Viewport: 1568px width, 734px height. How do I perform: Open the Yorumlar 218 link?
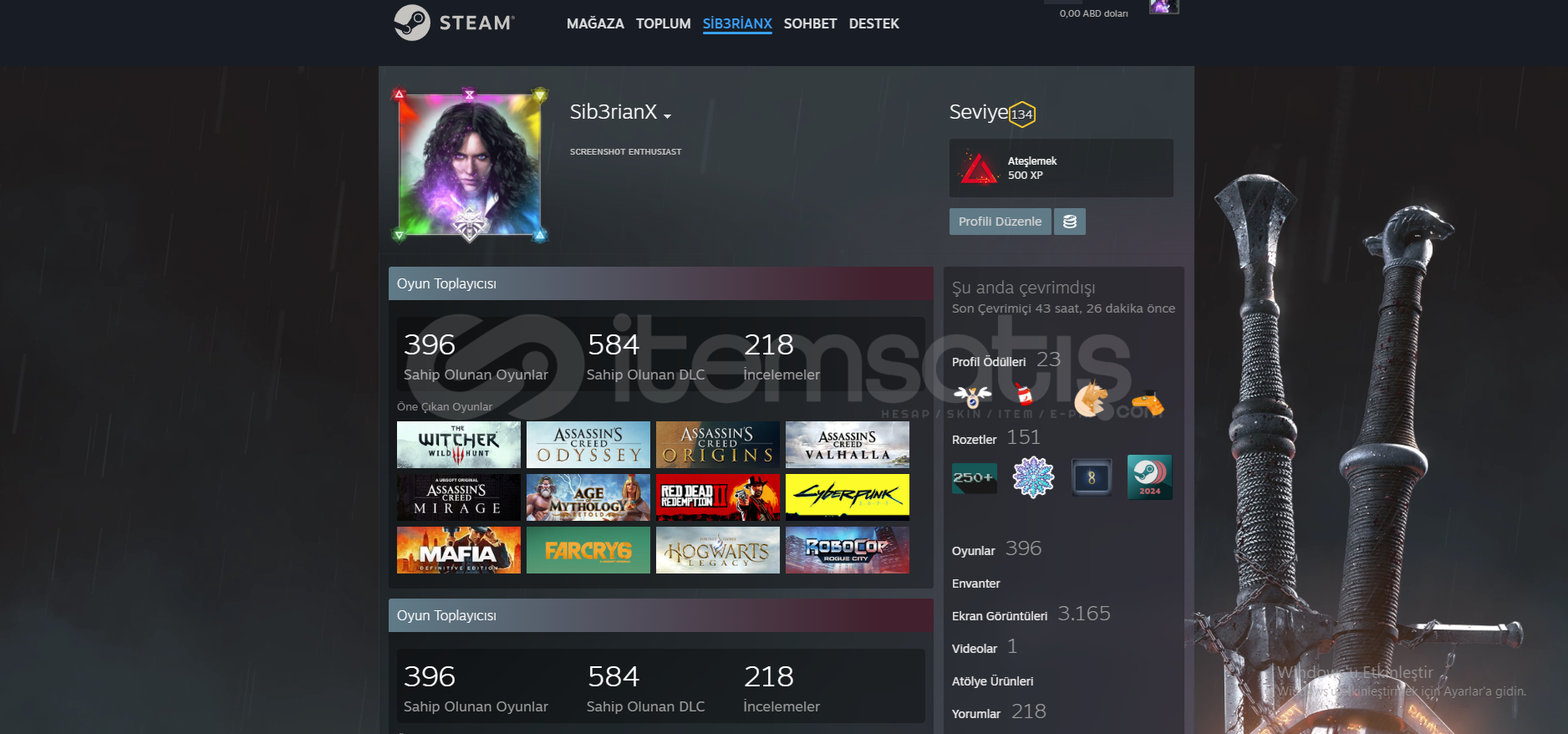pyautogui.click(x=999, y=712)
